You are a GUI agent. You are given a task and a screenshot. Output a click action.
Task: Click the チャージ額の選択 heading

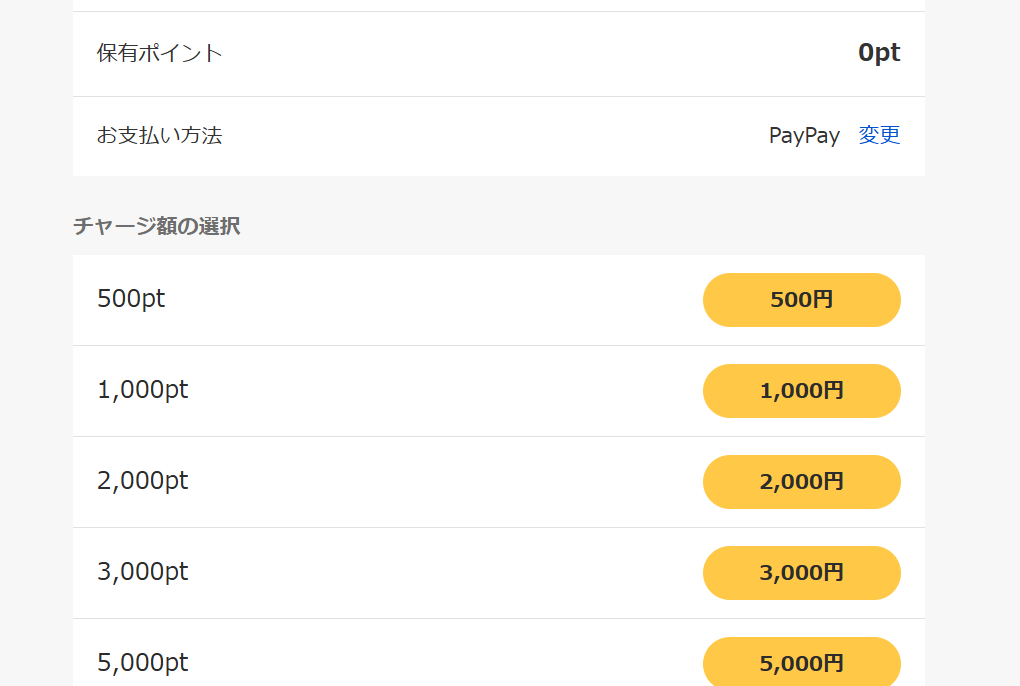157,226
